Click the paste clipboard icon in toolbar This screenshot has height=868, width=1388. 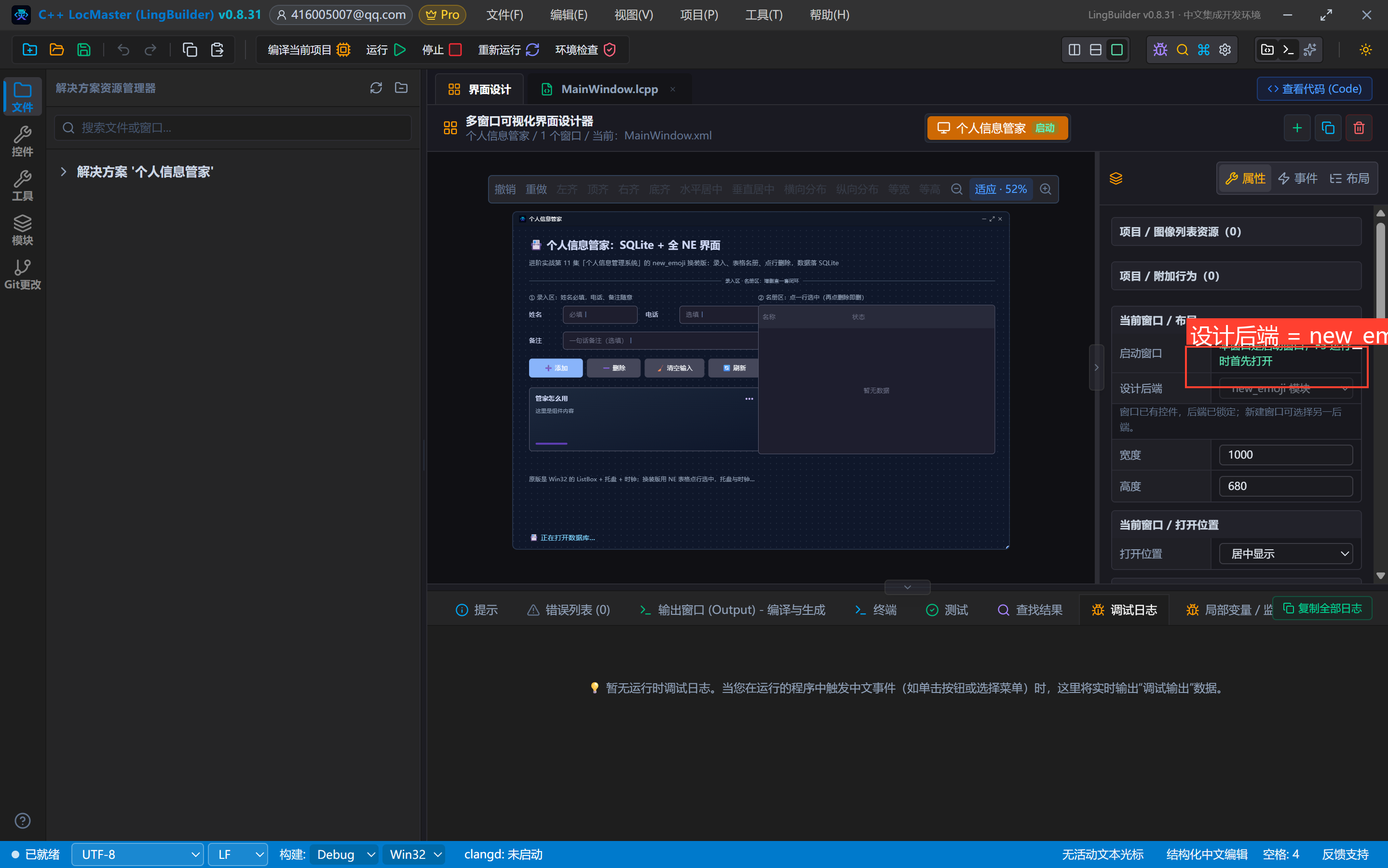pos(217,50)
